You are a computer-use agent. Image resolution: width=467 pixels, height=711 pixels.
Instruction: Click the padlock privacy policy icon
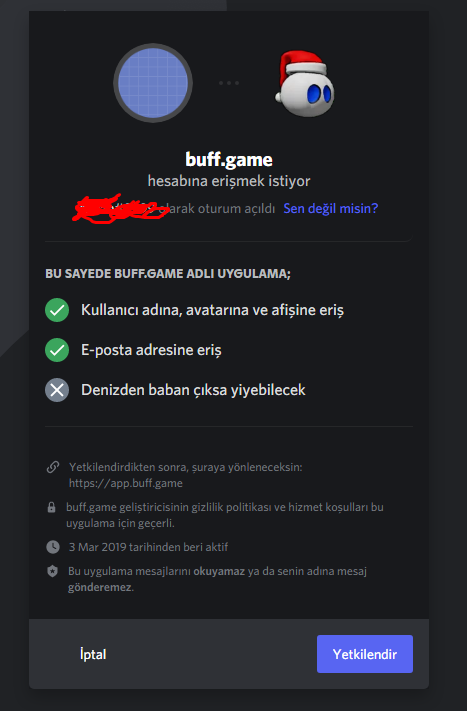52,507
